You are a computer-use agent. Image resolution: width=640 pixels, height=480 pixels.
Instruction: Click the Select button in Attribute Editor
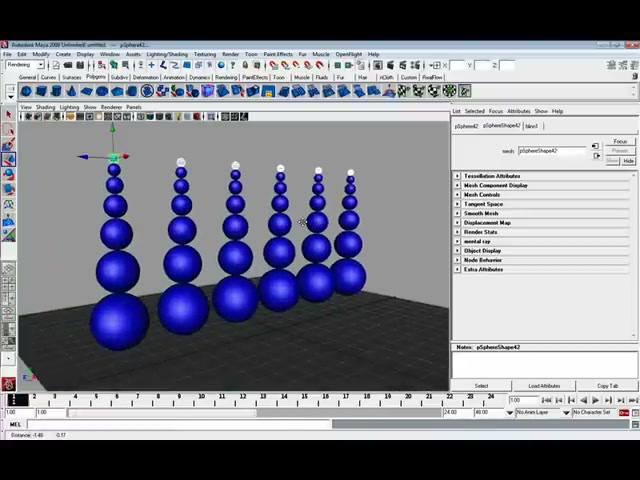coord(482,386)
